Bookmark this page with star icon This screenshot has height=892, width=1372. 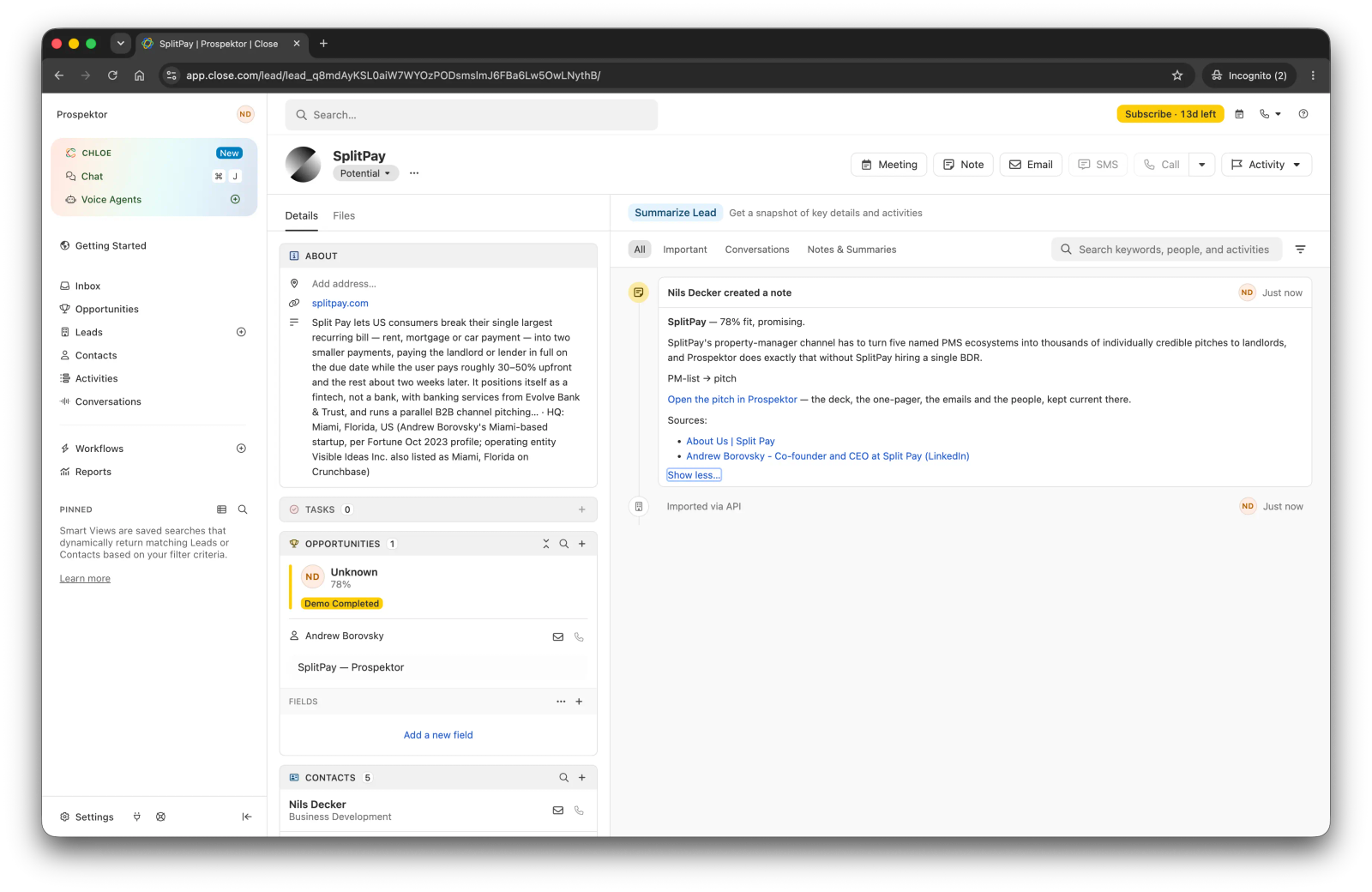click(x=1177, y=75)
